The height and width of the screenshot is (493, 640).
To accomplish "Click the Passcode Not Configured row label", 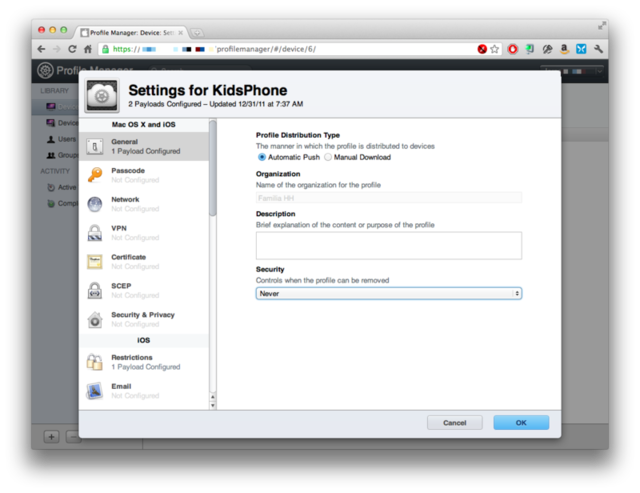I will [x=135, y=180].
